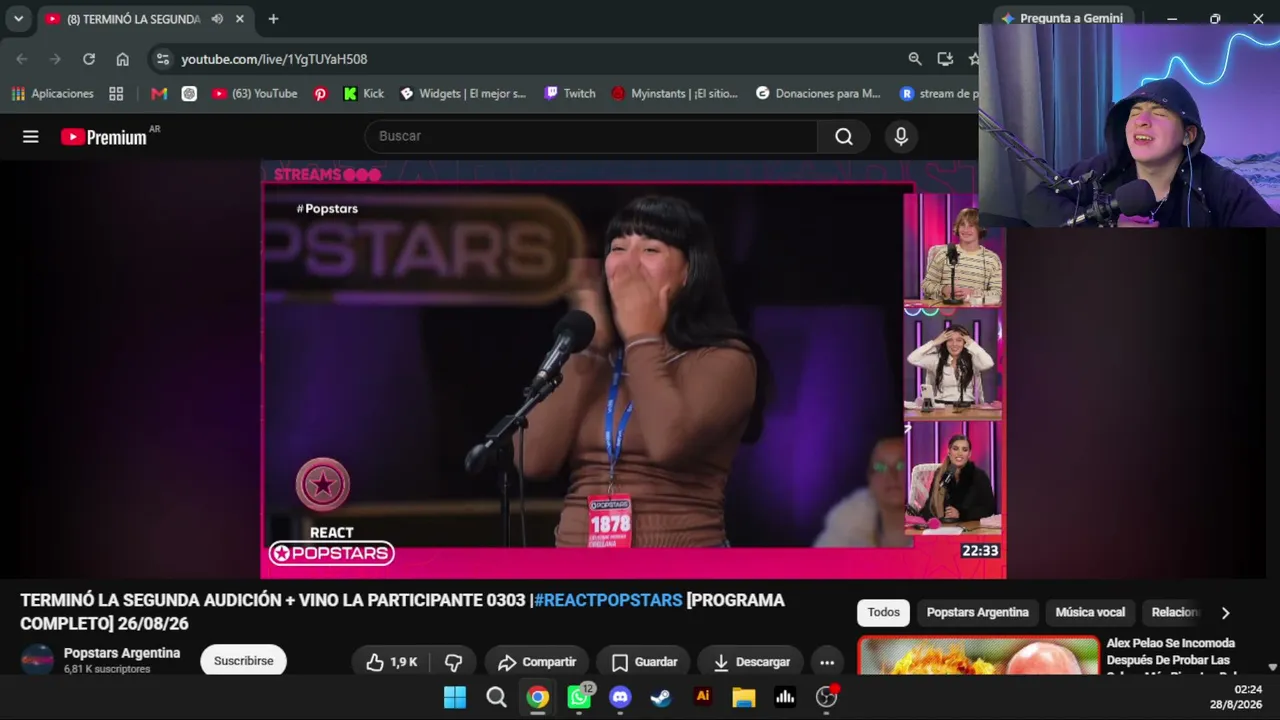Select the Relacionados filter chip

(1173, 612)
